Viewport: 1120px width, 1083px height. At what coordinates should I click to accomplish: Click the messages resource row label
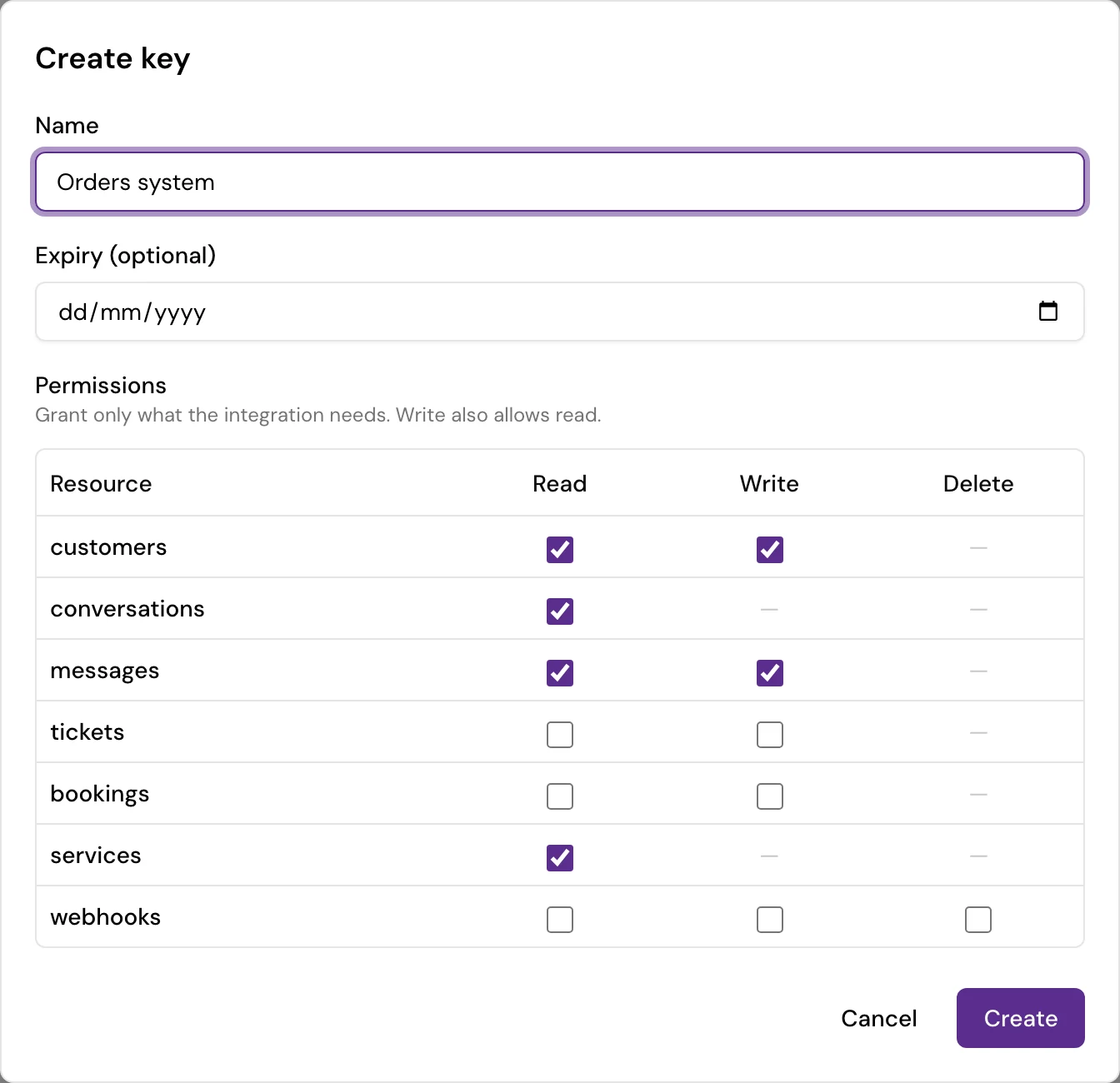105,671
